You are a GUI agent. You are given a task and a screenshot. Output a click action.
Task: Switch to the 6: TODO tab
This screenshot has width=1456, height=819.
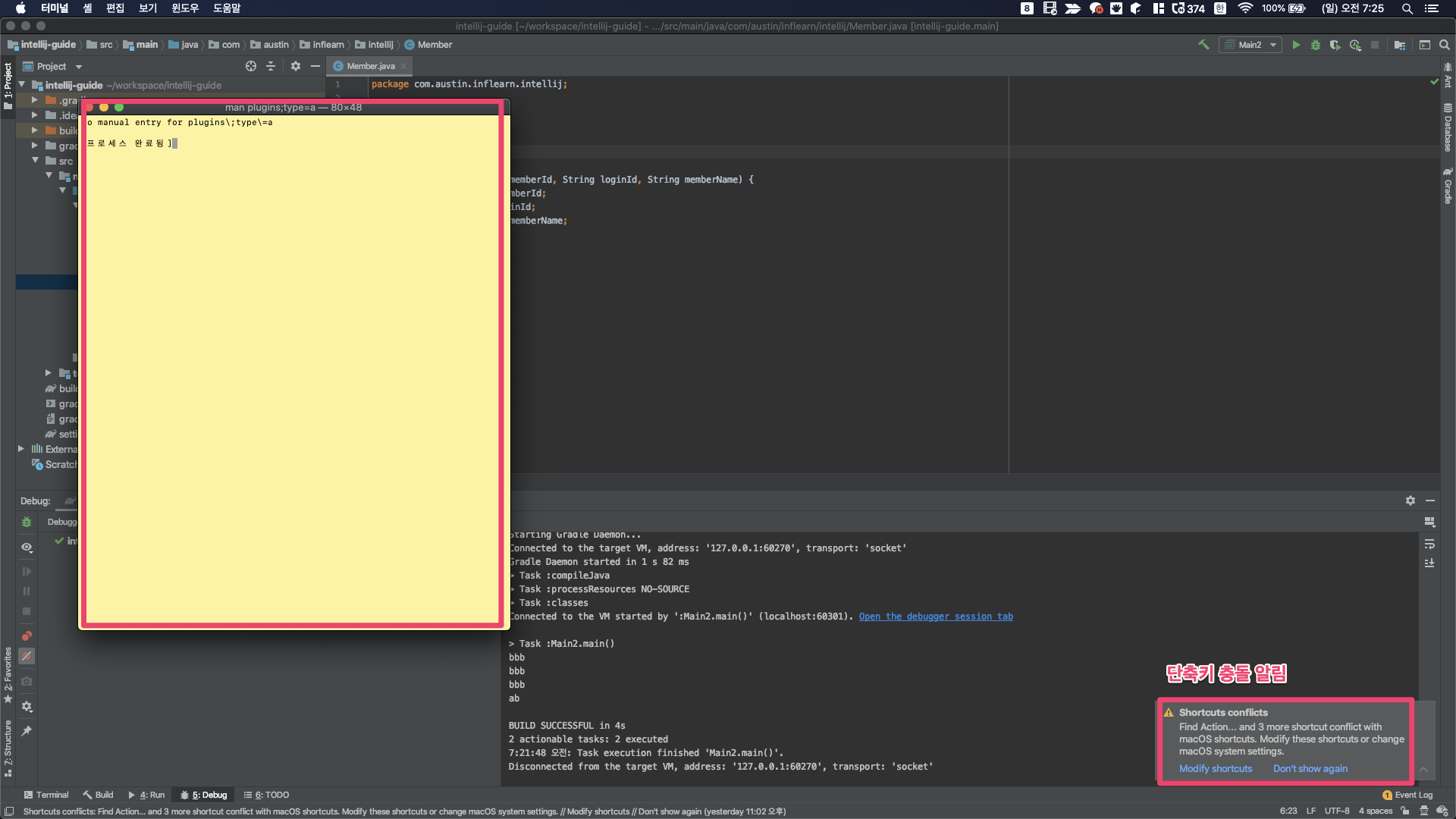[267, 795]
